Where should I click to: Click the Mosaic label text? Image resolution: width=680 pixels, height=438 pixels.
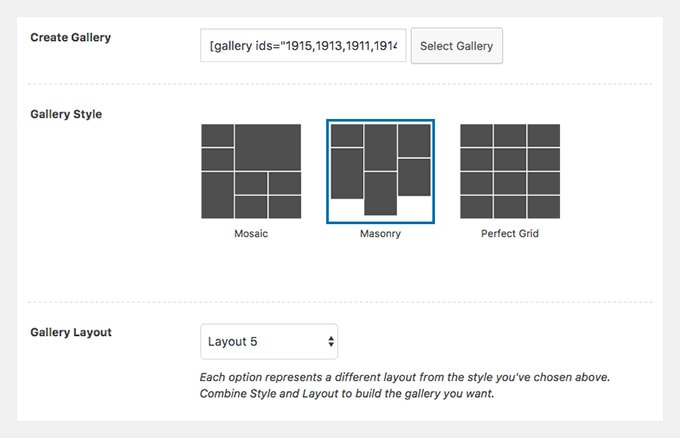(251, 234)
